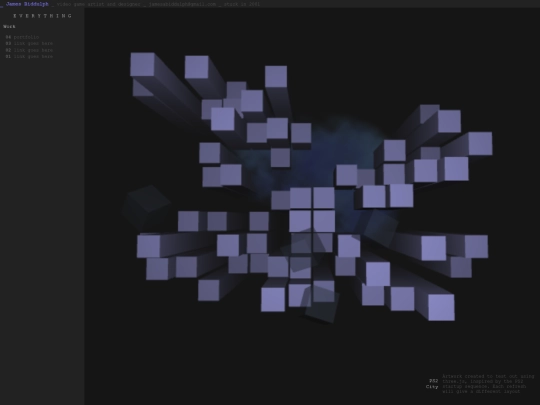Open the 01 link goes here entry

point(29,56)
